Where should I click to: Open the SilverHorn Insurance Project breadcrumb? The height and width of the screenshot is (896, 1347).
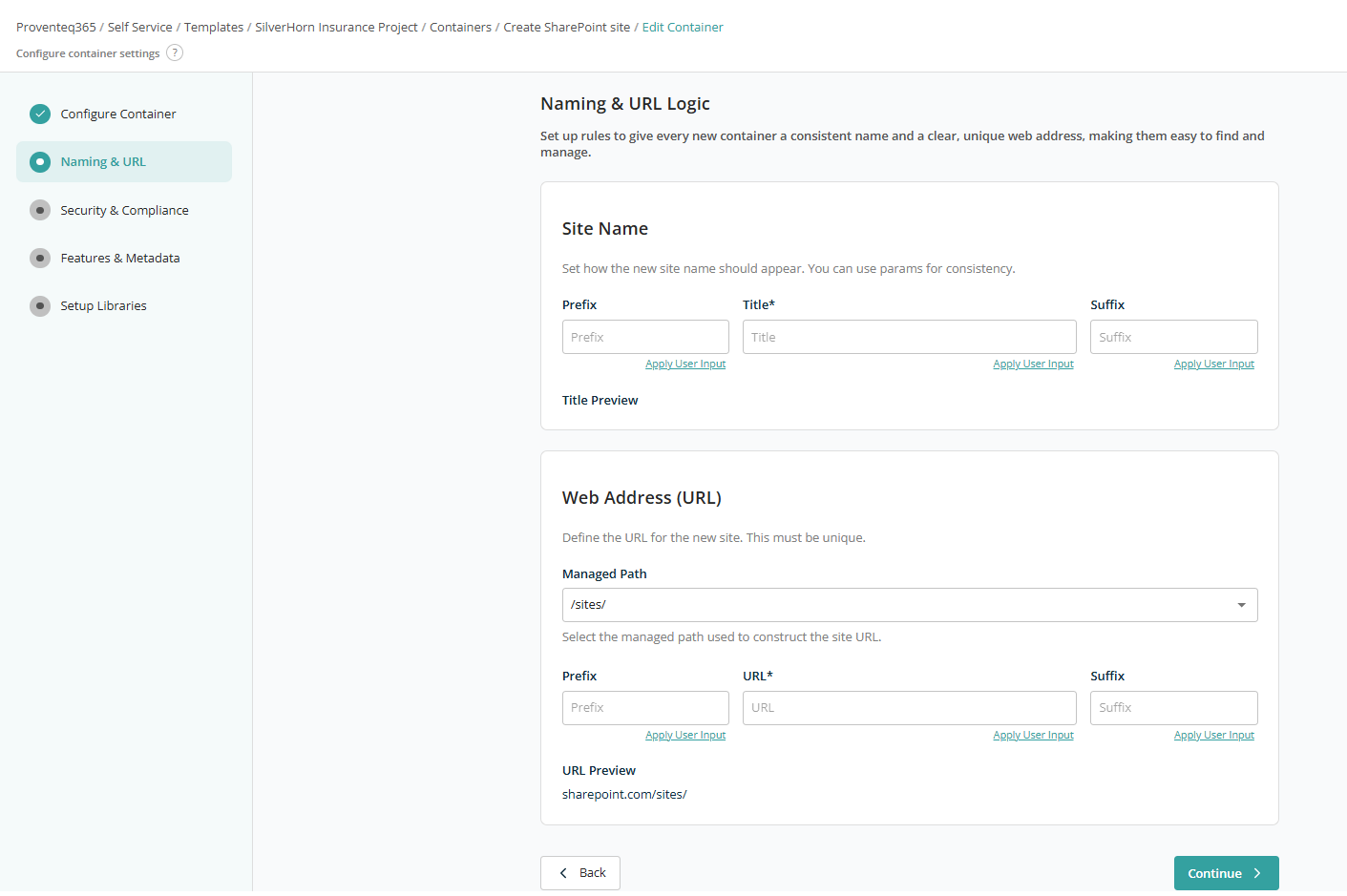[336, 27]
